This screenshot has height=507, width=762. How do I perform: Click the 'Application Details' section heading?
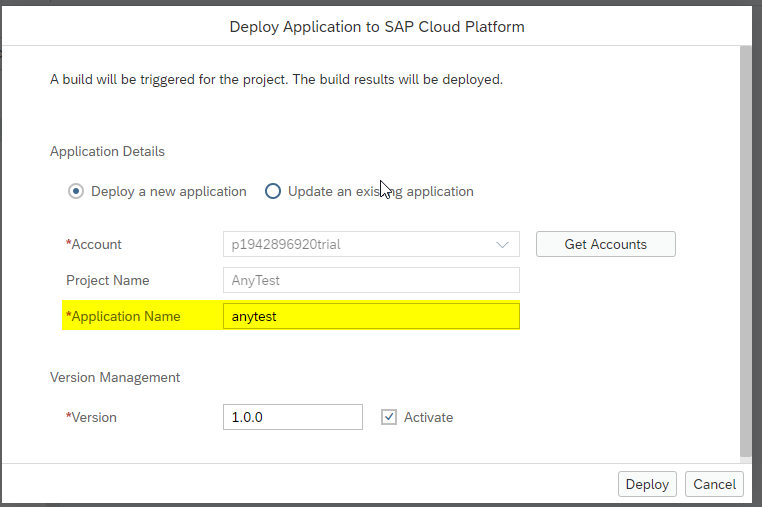pos(107,151)
